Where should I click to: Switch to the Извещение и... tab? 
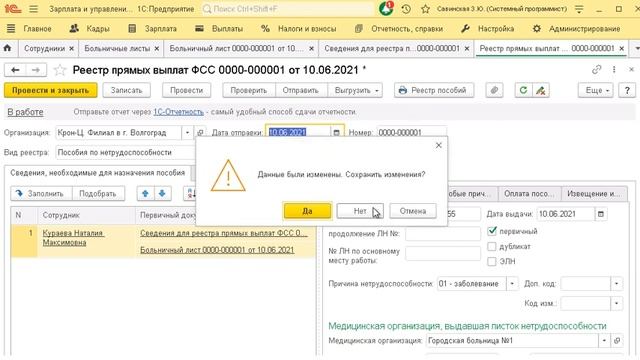click(x=593, y=193)
